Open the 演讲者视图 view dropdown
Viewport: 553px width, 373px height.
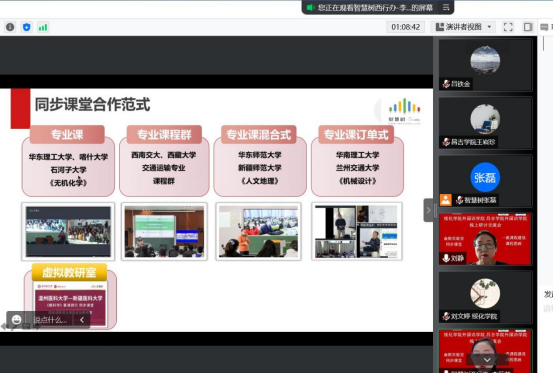(463, 27)
